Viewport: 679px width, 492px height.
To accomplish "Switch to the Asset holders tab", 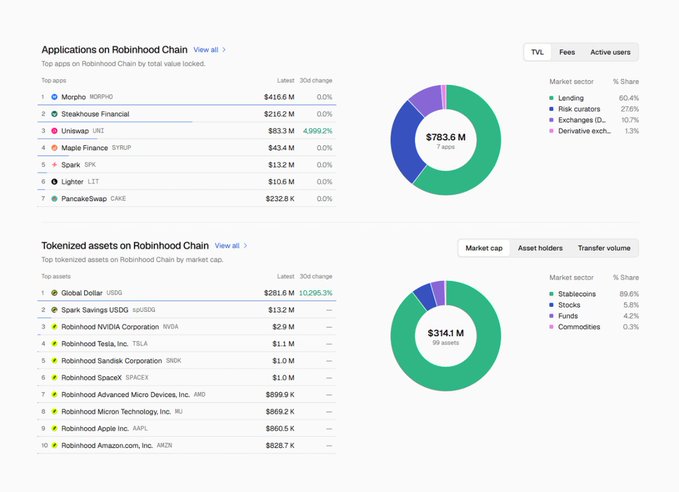I will pos(540,248).
